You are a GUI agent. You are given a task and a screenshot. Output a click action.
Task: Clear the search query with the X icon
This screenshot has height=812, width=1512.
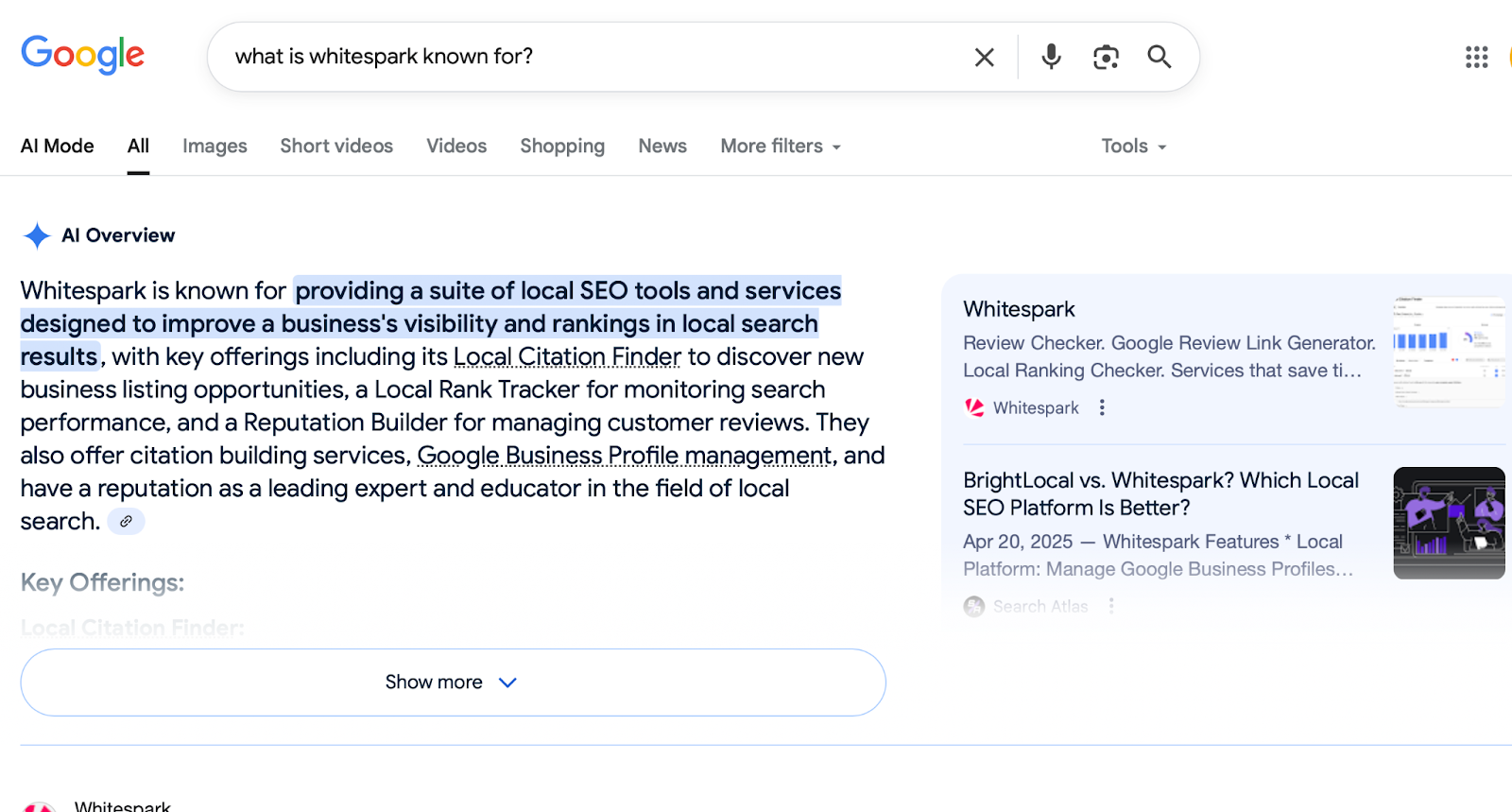pos(984,58)
